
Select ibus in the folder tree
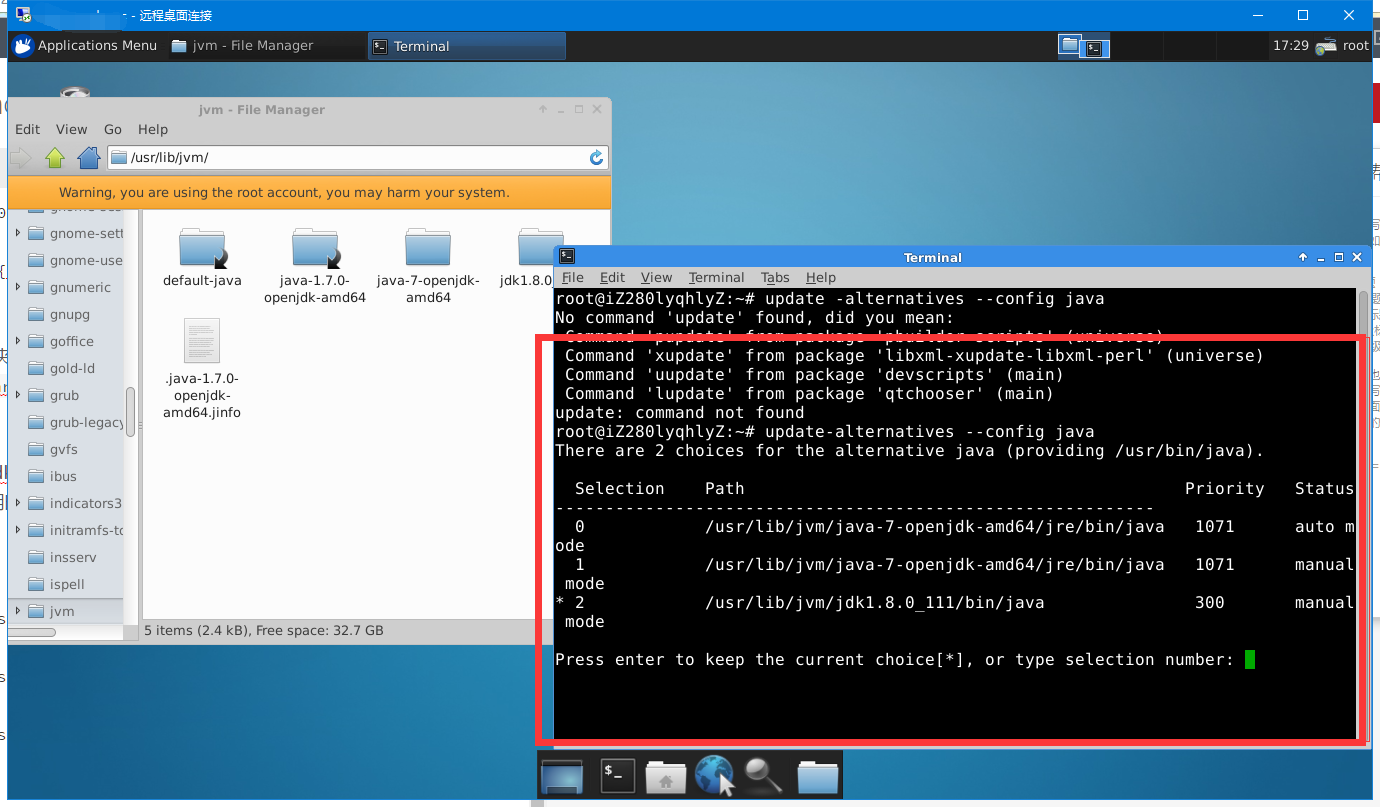(x=53, y=476)
